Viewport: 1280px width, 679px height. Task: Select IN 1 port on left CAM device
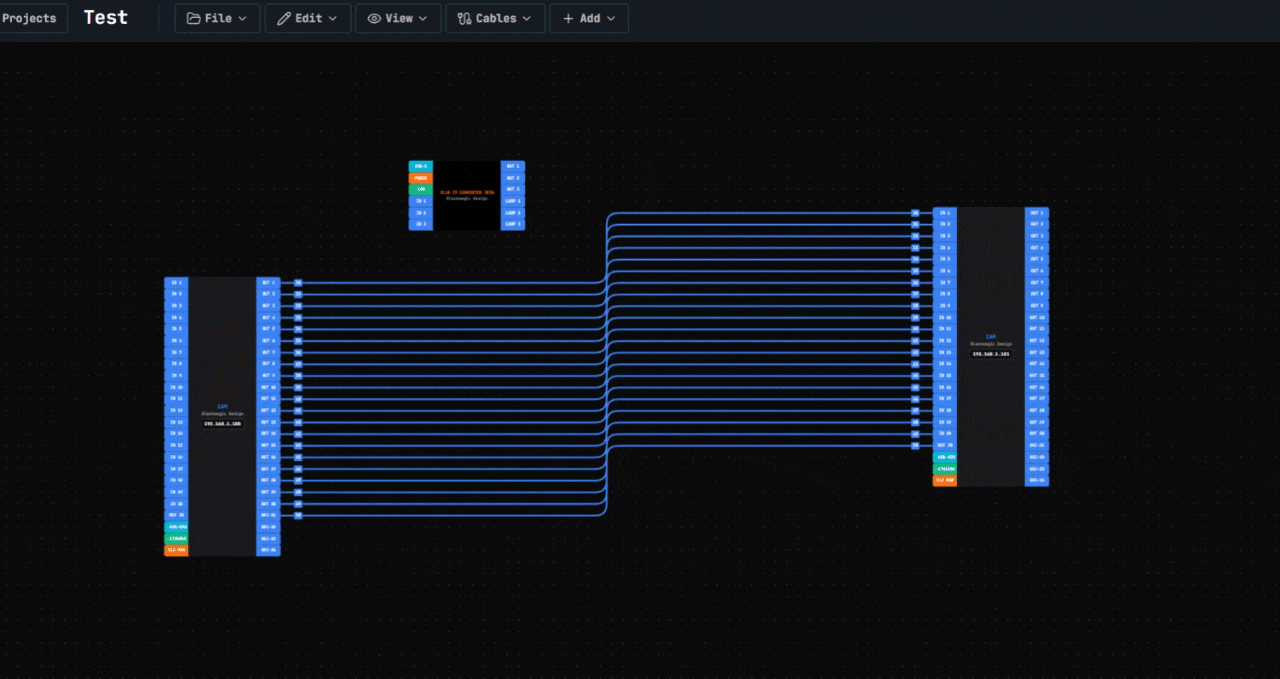(176, 283)
